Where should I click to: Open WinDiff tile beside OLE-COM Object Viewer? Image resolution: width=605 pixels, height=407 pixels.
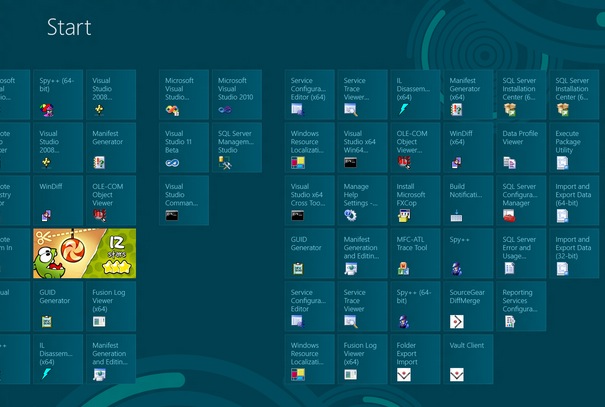tap(58, 200)
